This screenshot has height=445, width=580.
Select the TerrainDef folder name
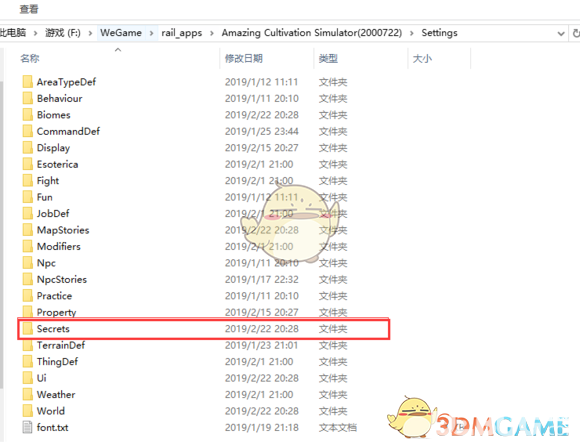(61, 345)
